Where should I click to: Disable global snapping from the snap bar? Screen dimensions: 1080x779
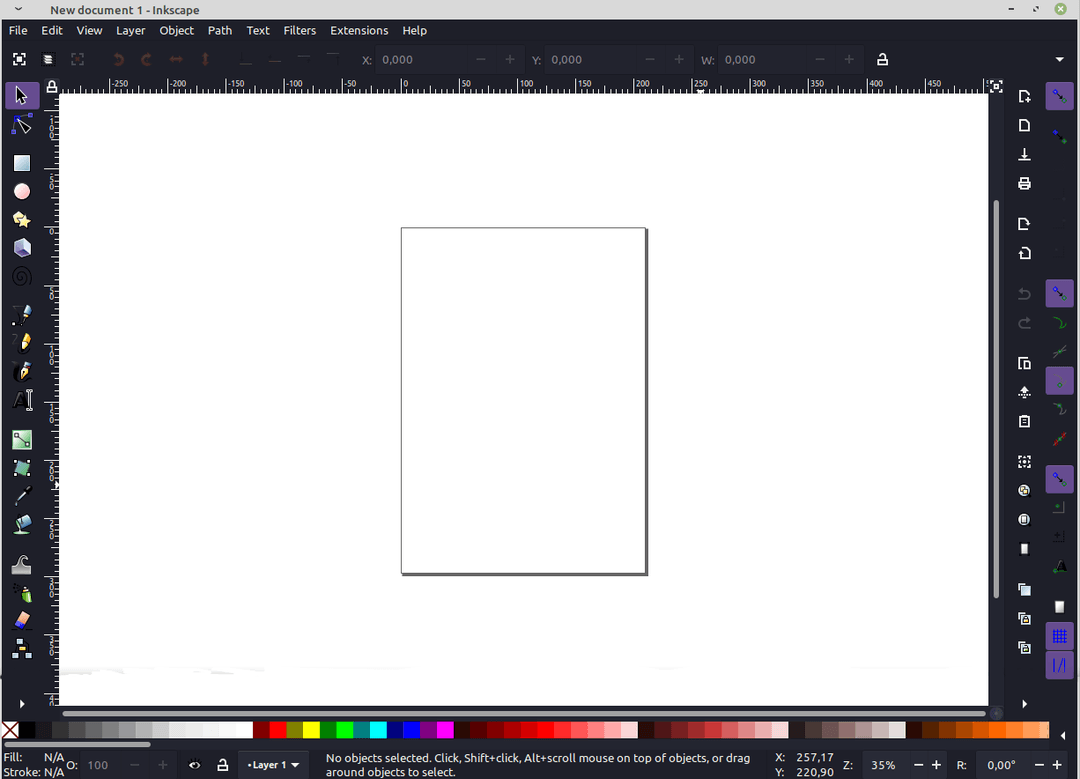tap(1059, 96)
